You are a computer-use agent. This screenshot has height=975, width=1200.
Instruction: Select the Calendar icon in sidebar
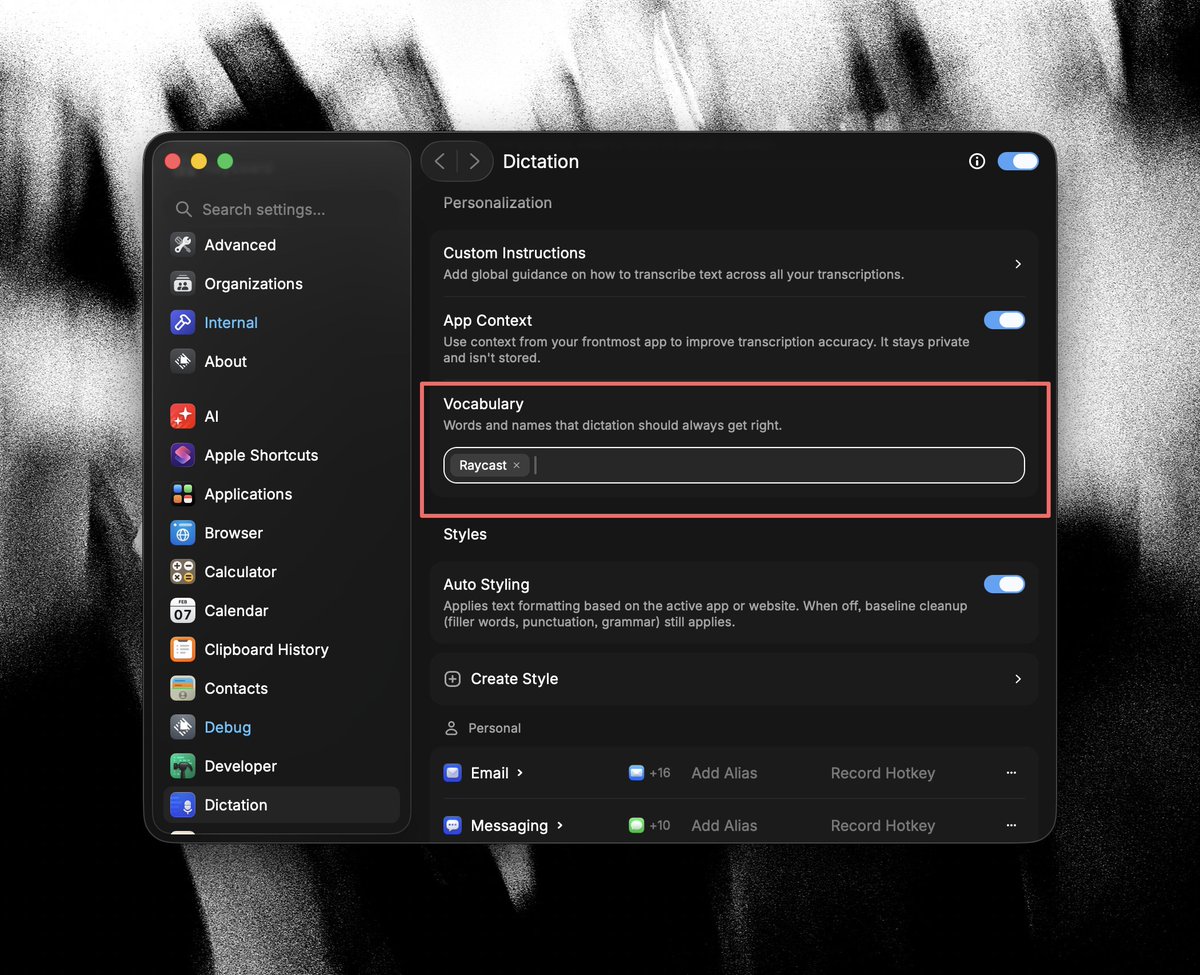[182, 611]
